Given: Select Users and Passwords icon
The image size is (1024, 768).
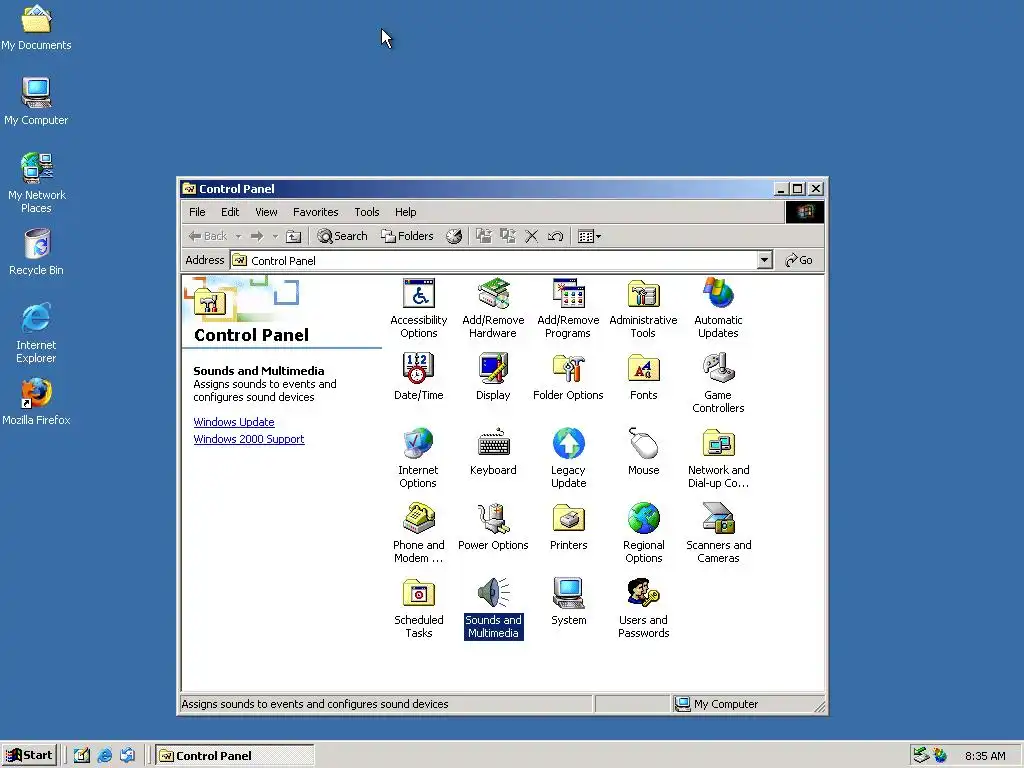Looking at the screenshot, I should click(643, 609).
